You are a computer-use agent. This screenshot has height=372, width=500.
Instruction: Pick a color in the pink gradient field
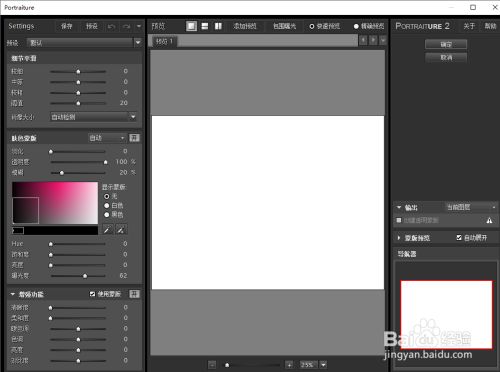(55, 203)
